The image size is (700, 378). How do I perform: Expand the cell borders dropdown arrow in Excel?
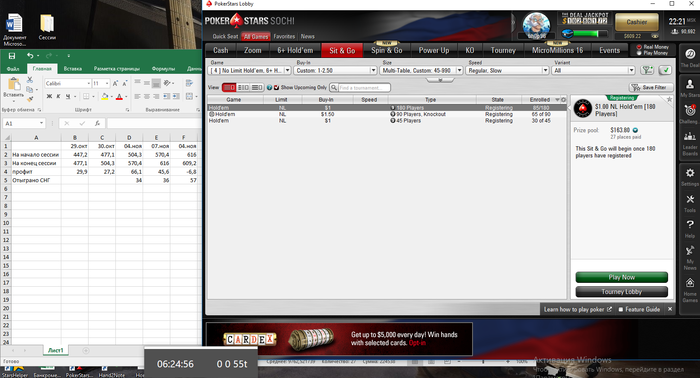93,96
